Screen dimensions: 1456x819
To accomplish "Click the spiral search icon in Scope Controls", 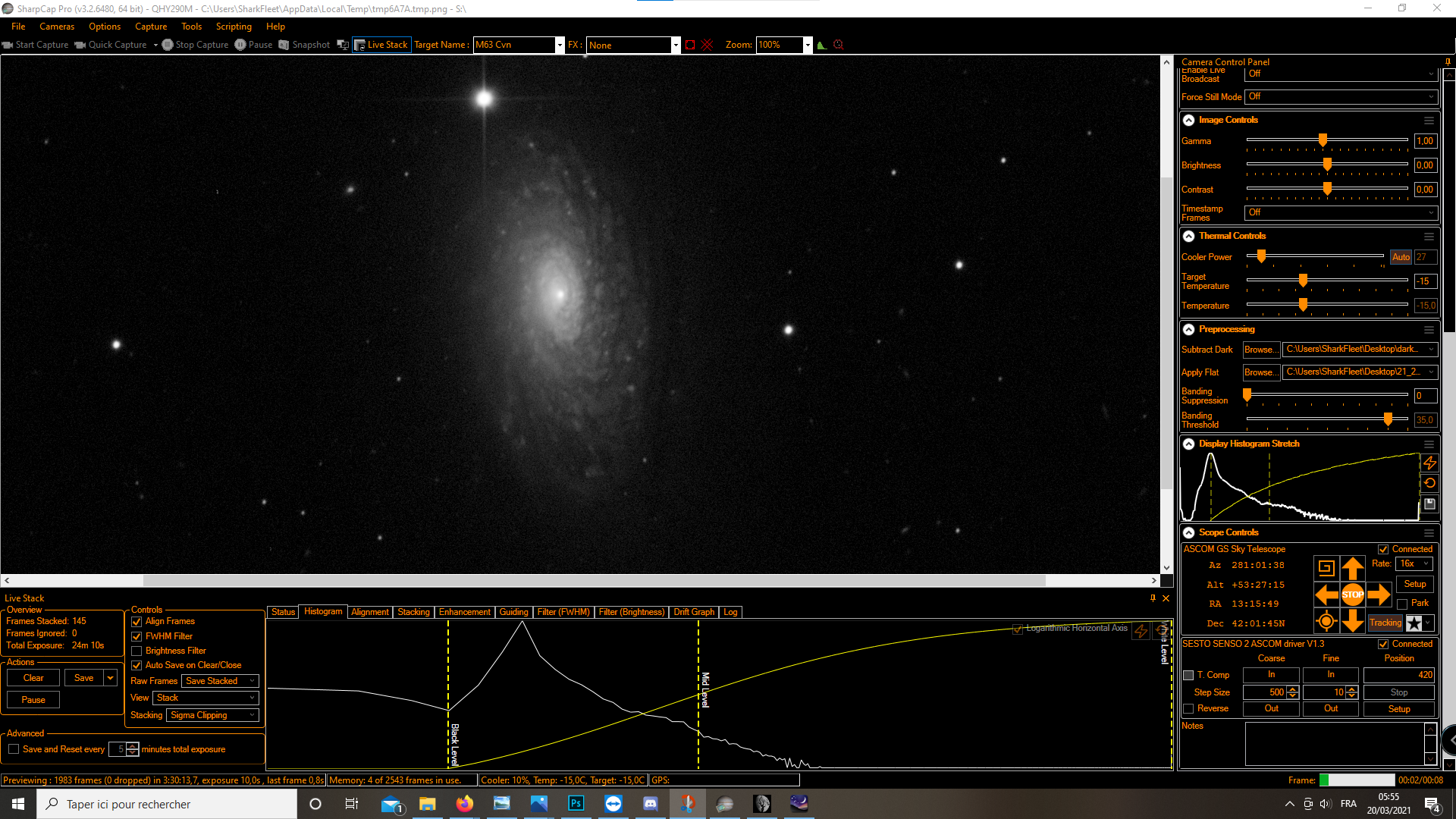I will click(x=1326, y=568).
